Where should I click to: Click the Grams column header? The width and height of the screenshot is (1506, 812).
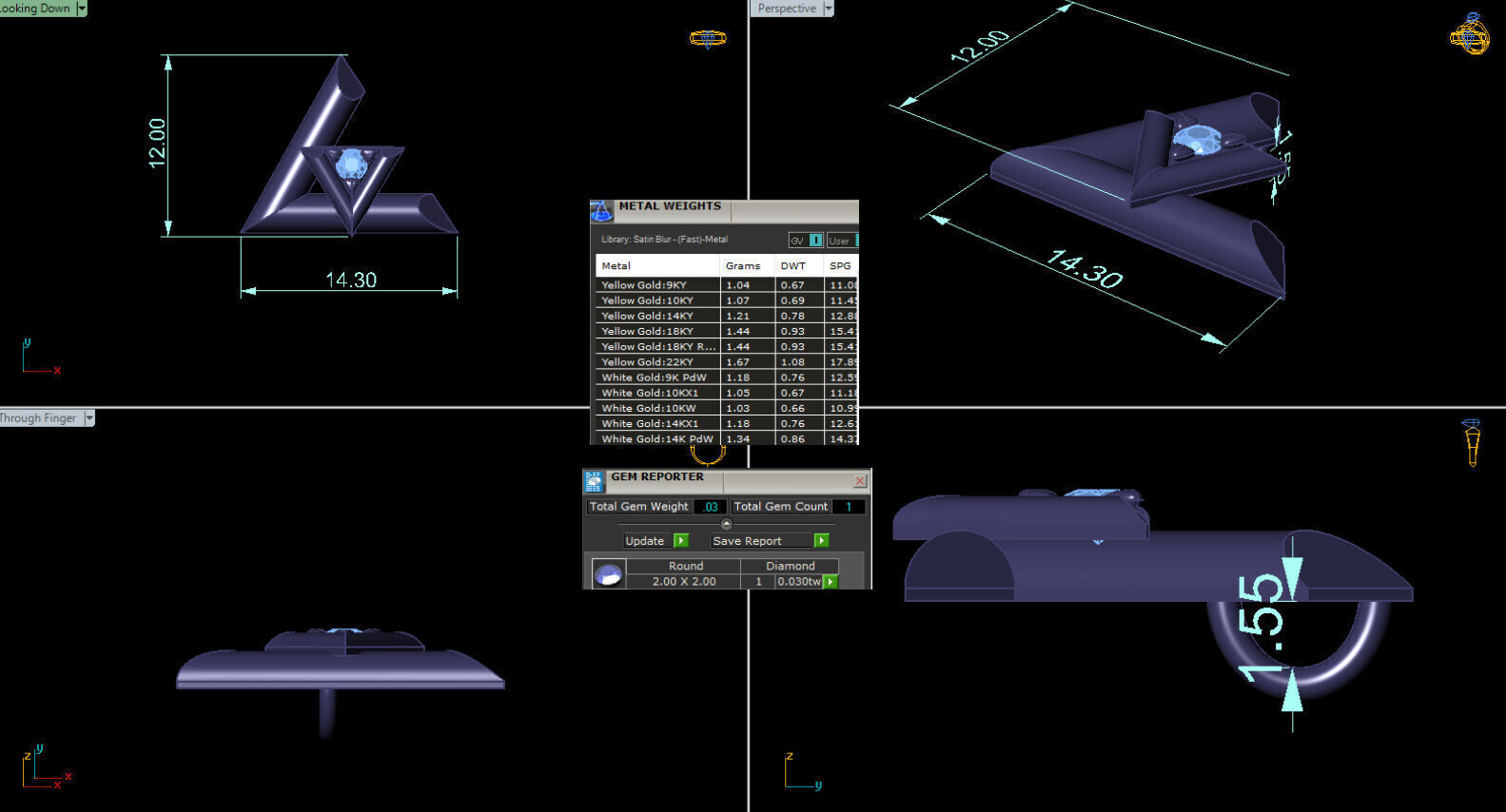click(747, 266)
